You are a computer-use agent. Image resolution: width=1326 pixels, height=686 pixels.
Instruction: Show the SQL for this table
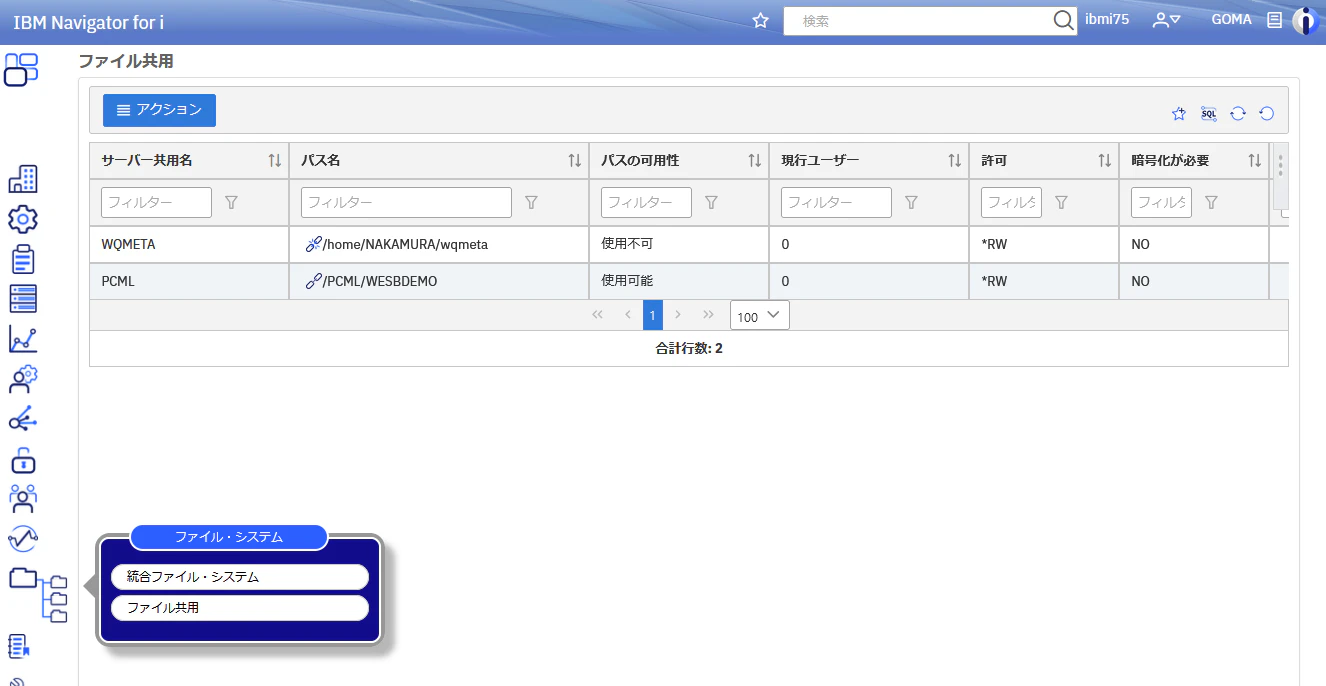(1208, 113)
